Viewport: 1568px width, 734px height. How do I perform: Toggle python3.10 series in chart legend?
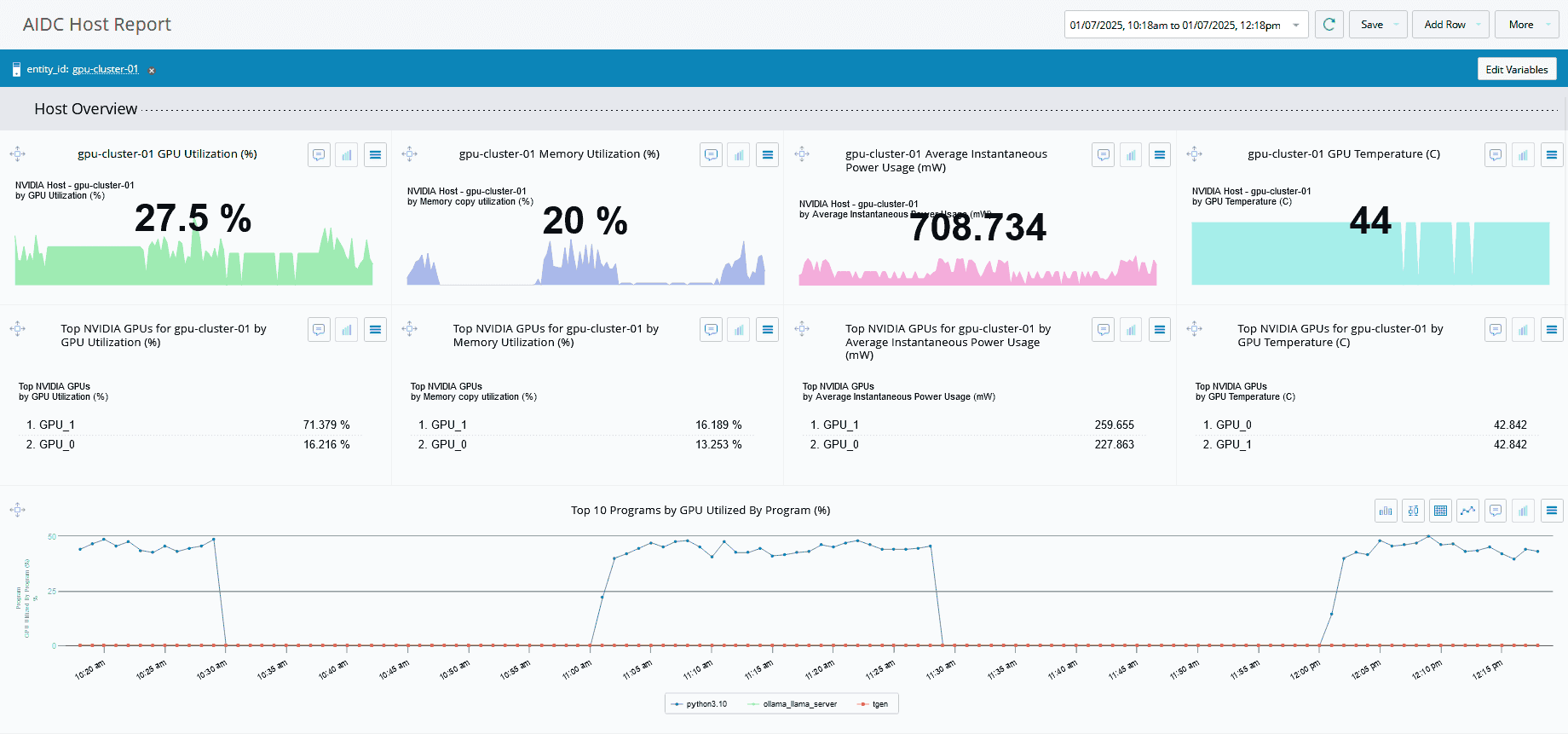[x=700, y=704]
